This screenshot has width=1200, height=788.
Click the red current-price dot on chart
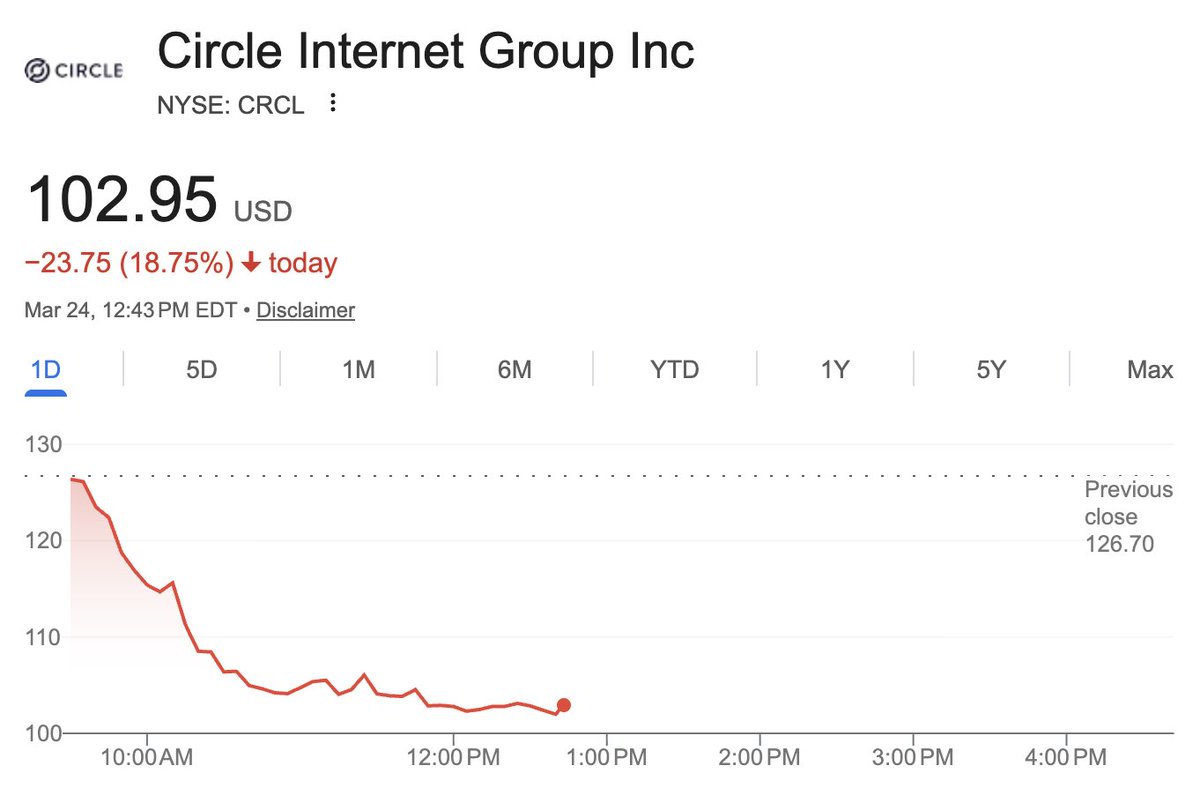coord(564,705)
